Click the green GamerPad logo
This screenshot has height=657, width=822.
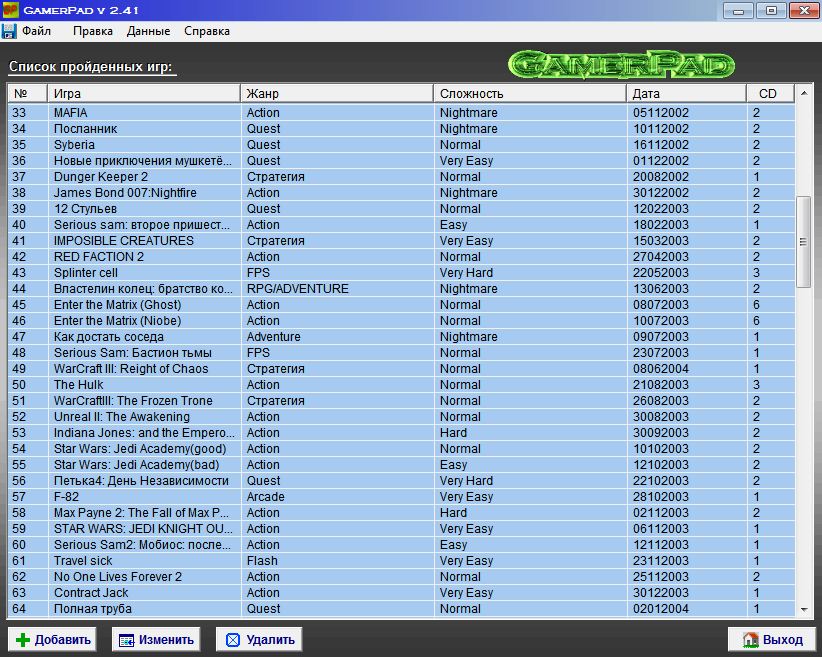(621, 64)
